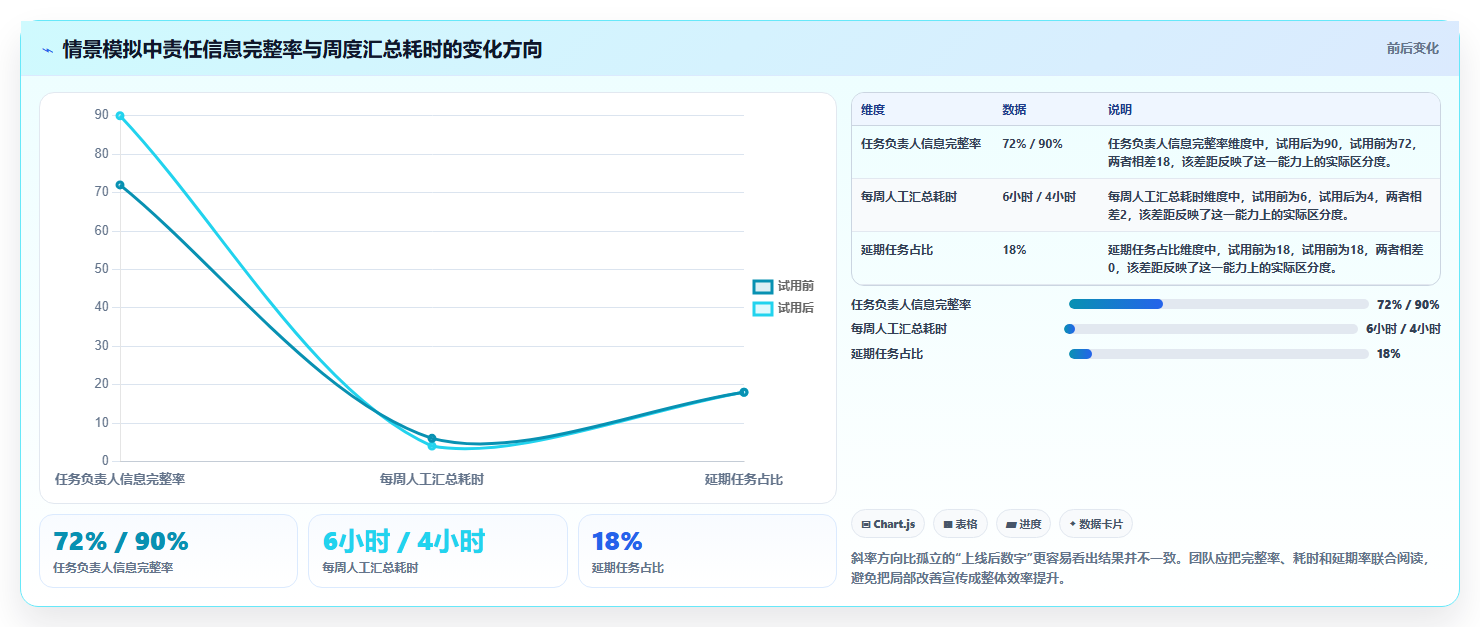Click x-axis label 任务负责人信息完整率
The height and width of the screenshot is (627, 1480).
[120, 479]
